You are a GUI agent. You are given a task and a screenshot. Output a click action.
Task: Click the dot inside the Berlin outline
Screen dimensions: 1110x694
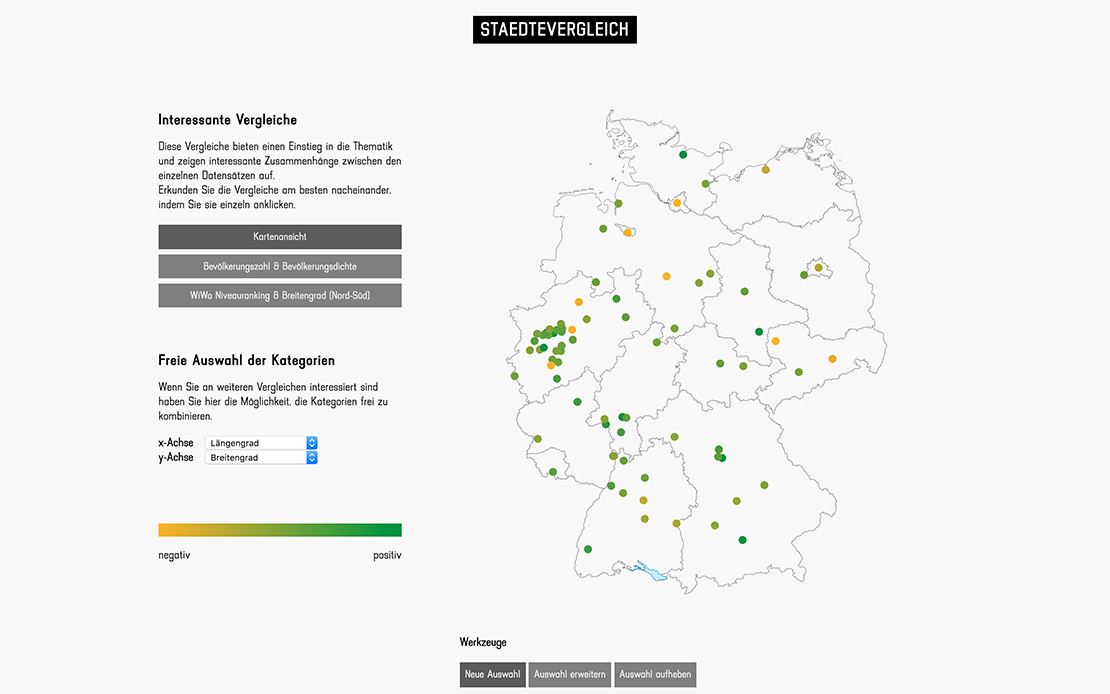coord(818,267)
